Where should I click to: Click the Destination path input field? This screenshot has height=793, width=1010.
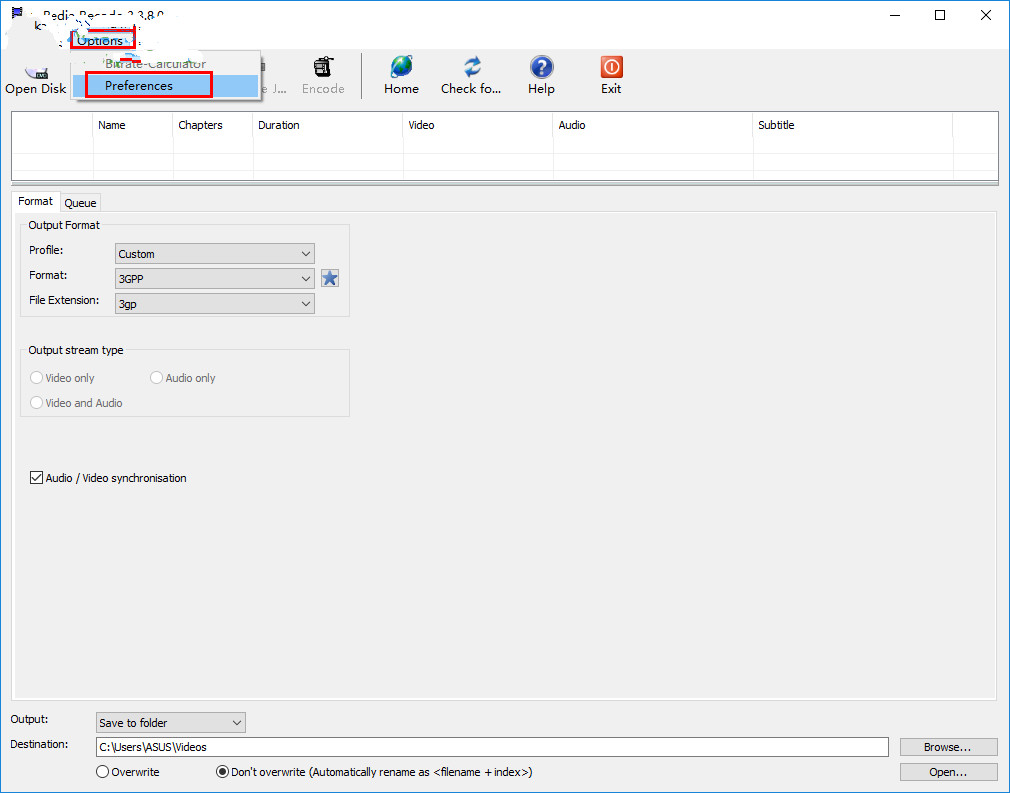pyautogui.click(x=492, y=747)
